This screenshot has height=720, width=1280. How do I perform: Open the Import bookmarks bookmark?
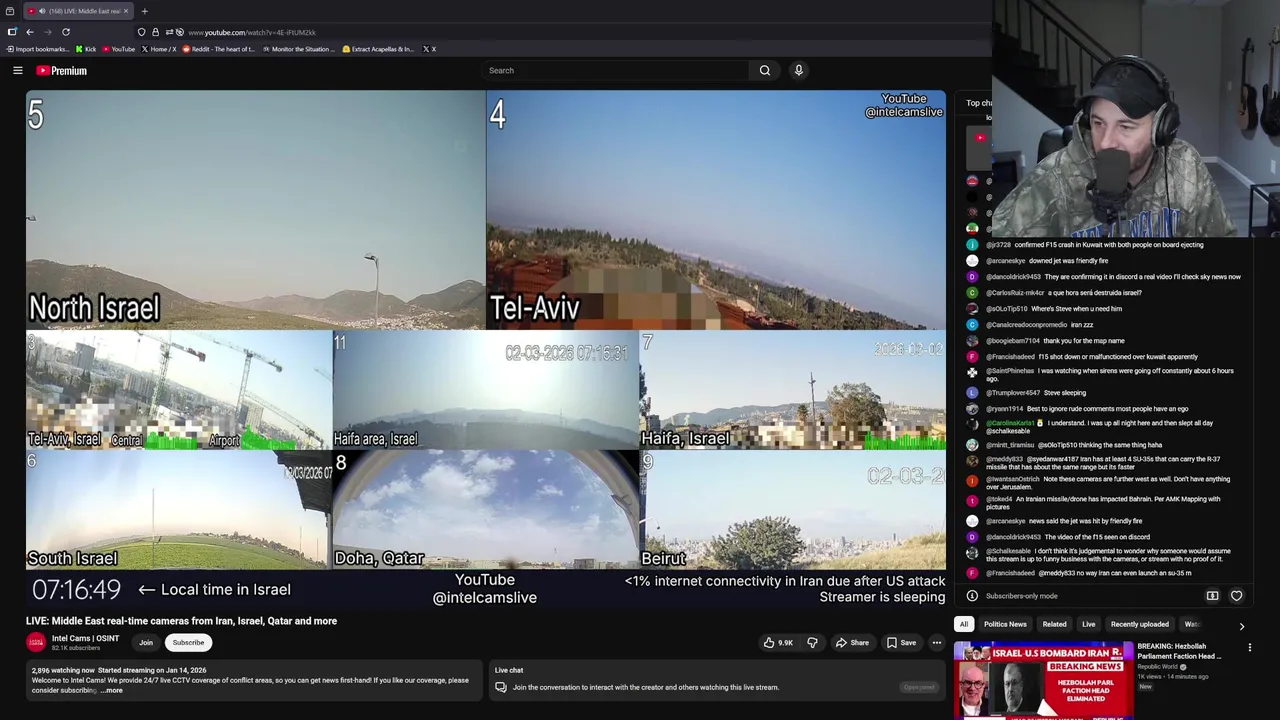click(38, 49)
